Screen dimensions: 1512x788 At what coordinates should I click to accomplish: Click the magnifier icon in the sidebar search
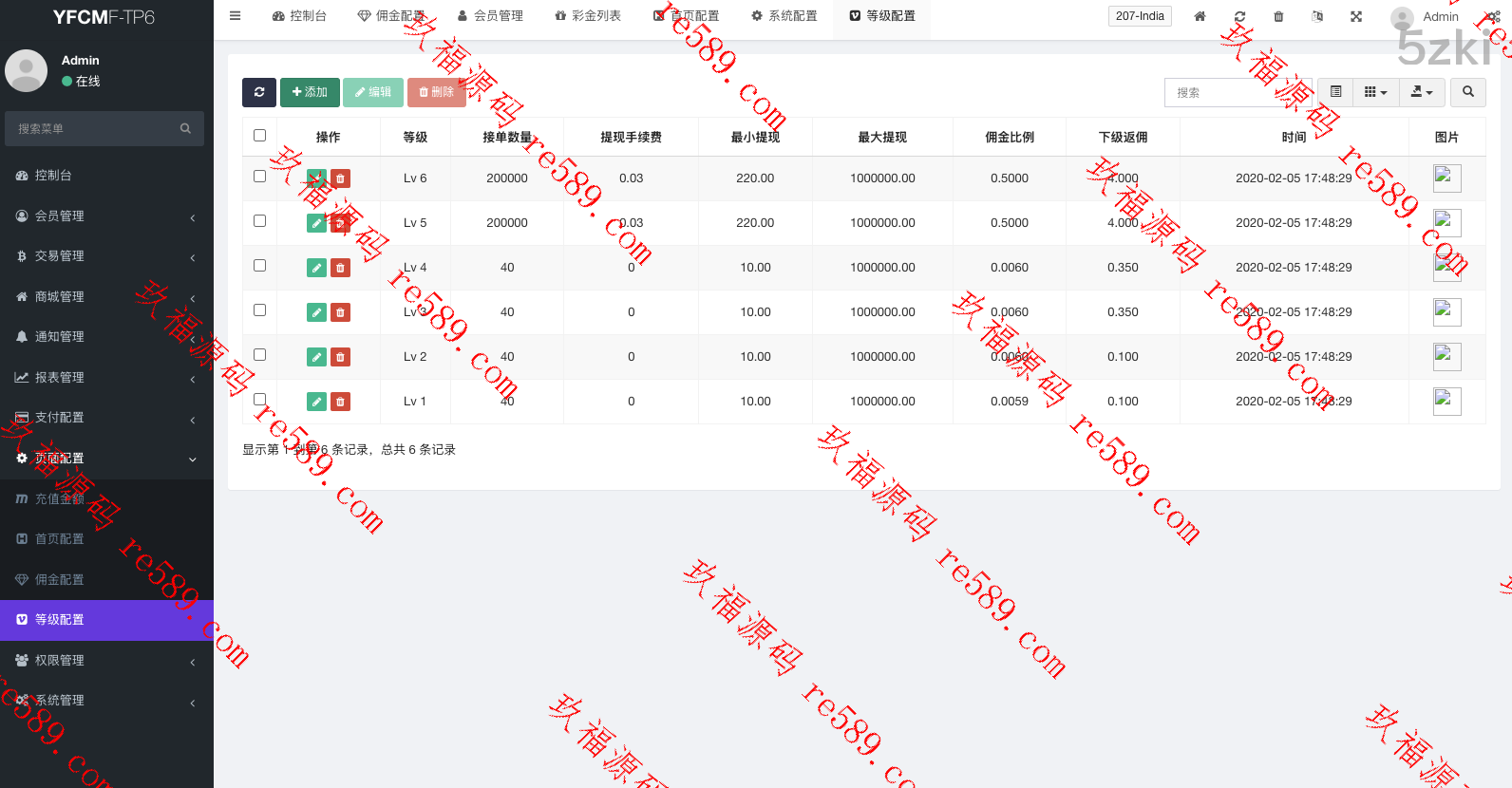(185, 128)
